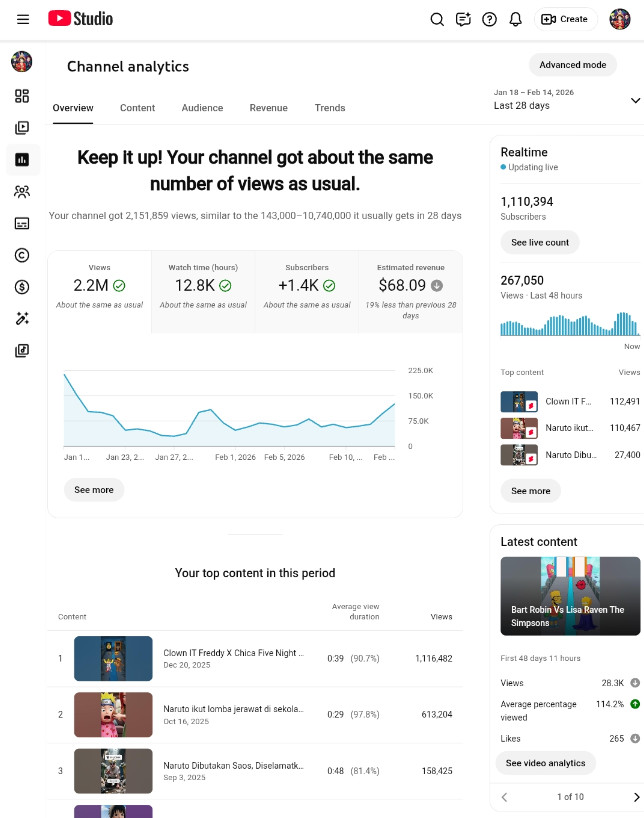Open the hamburger navigation menu
Viewport: 644px width, 818px height.
pos(23,19)
